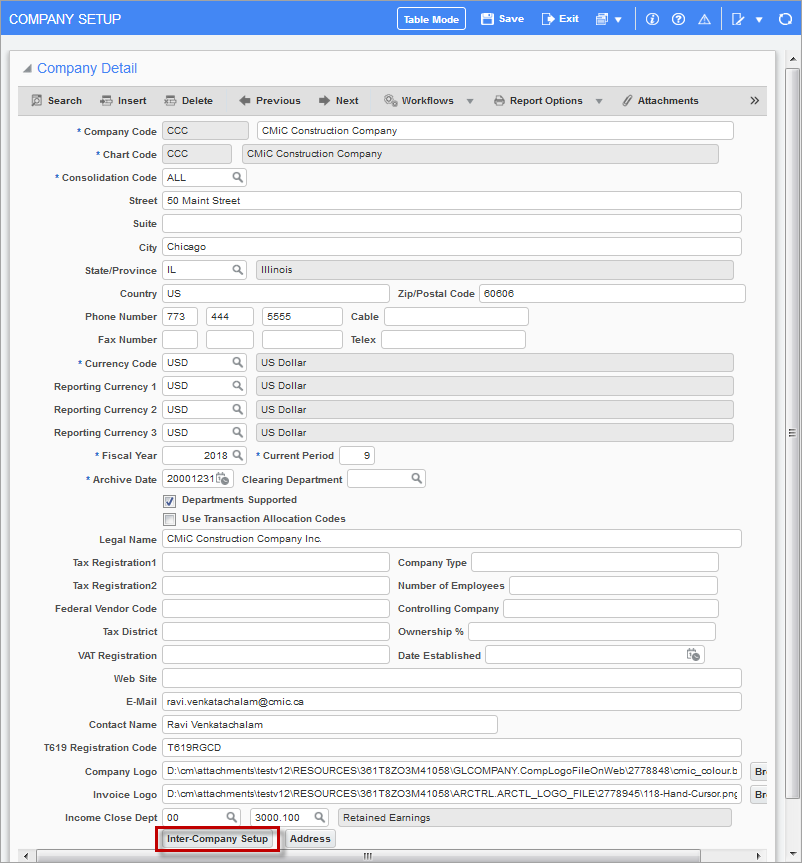Click the Contact Name field
This screenshot has height=863, width=802.
[330, 724]
